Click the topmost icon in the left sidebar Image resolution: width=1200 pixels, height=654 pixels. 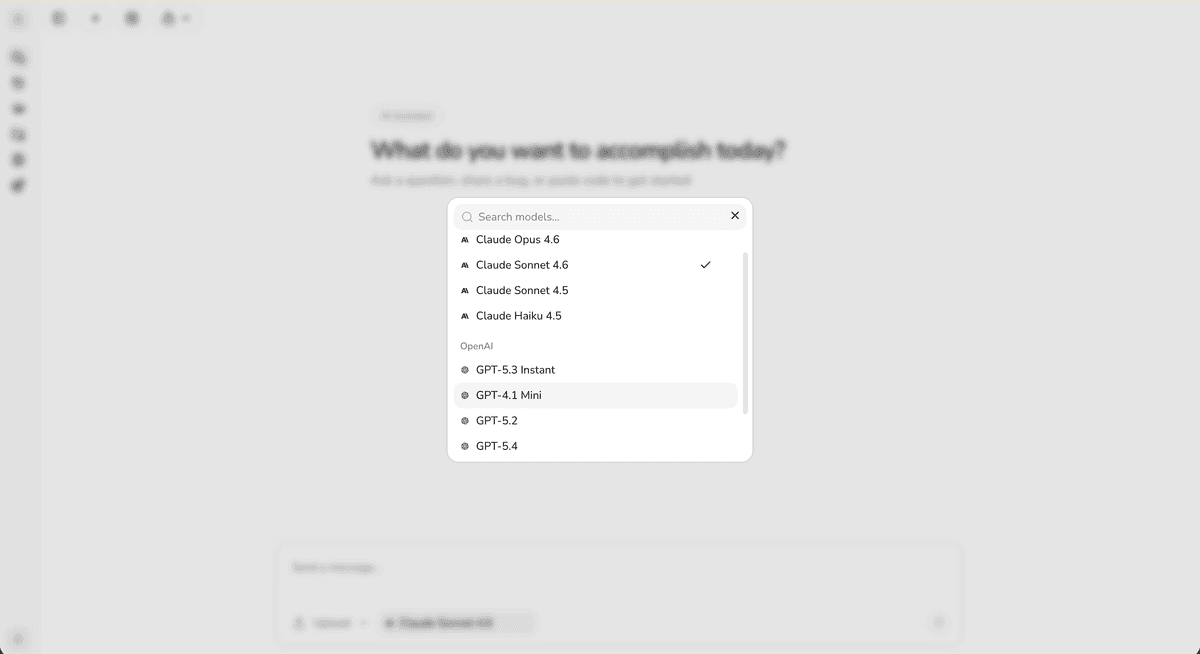pyautogui.click(x=18, y=57)
